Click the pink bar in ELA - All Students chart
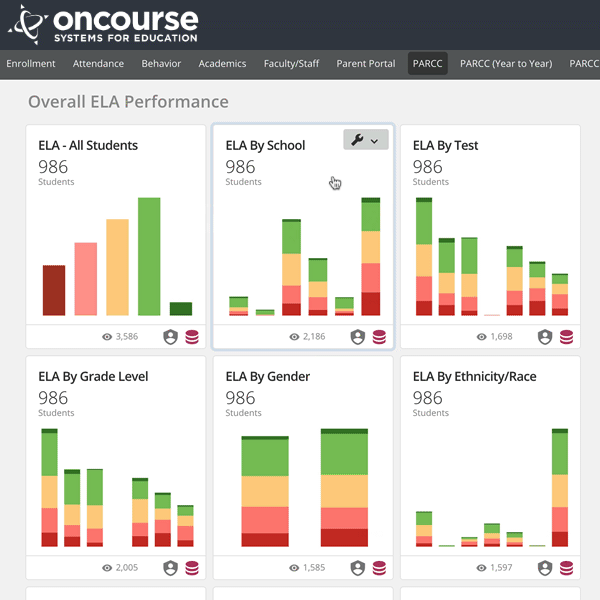Image resolution: width=600 pixels, height=600 pixels. [x=86, y=279]
